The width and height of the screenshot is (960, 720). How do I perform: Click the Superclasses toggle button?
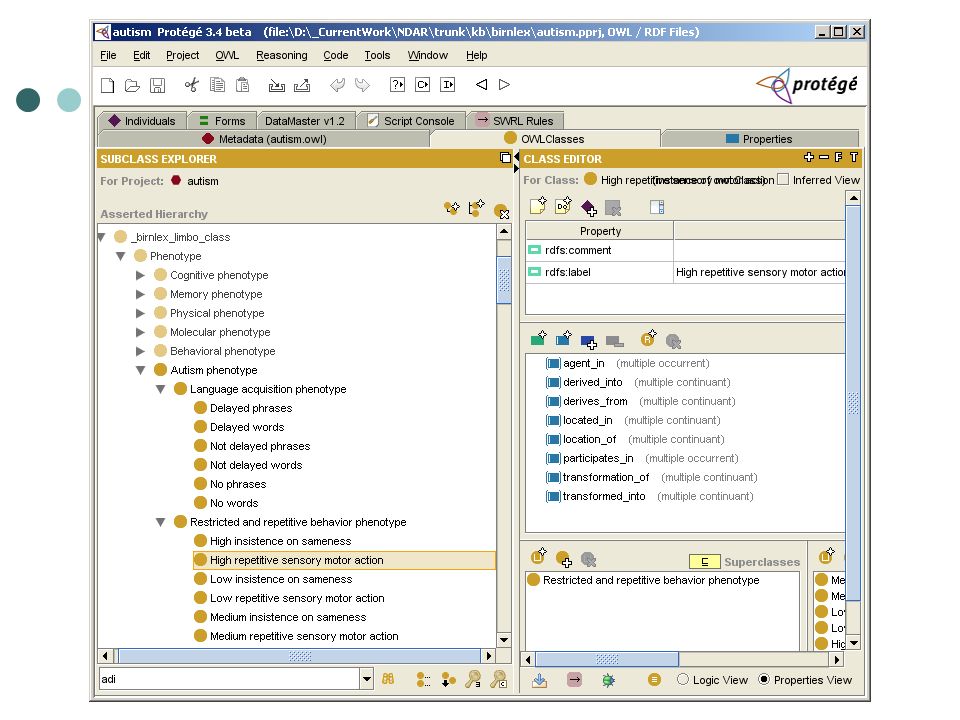pos(704,561)
